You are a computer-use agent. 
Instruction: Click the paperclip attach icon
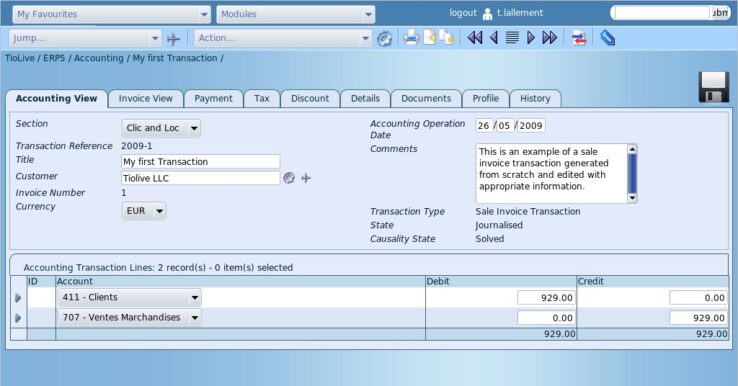coord(608,38)
